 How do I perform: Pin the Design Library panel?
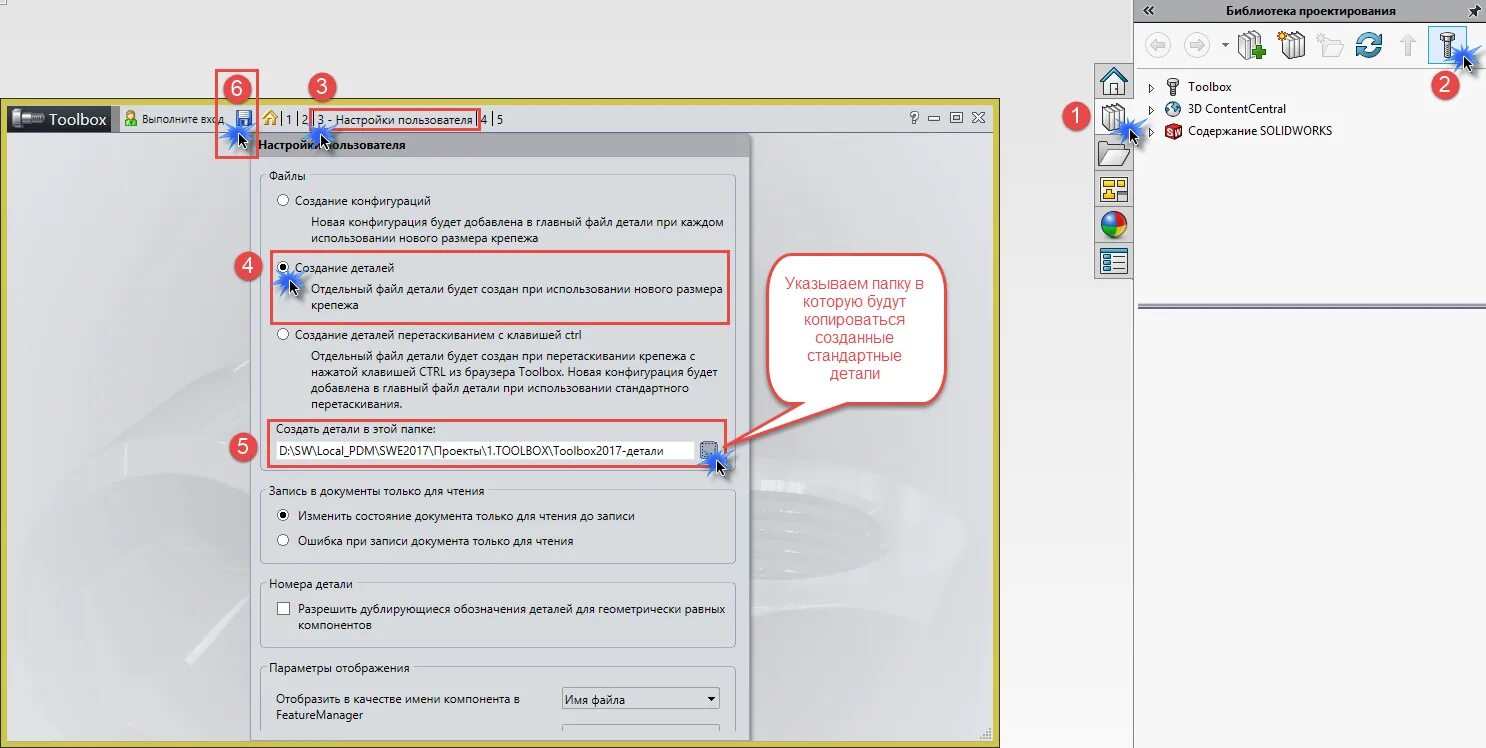click(1474, 10)
